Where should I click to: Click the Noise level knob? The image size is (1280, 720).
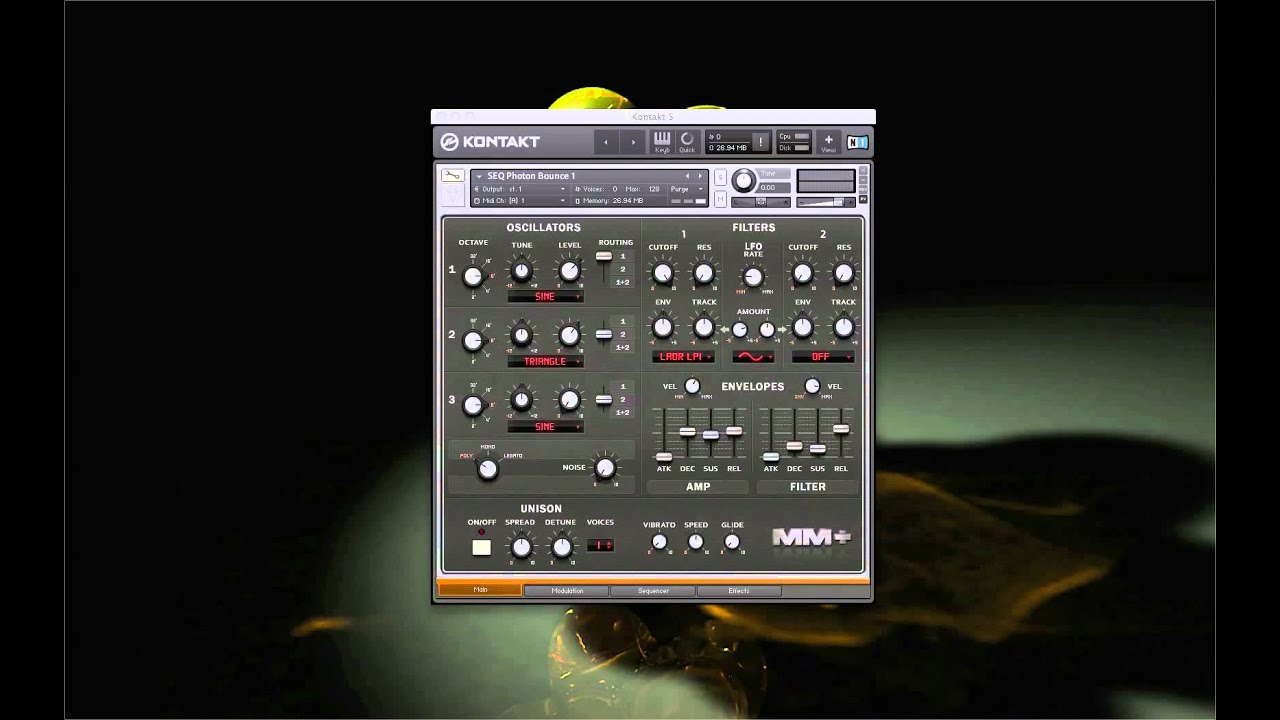[x=604, y=468]
